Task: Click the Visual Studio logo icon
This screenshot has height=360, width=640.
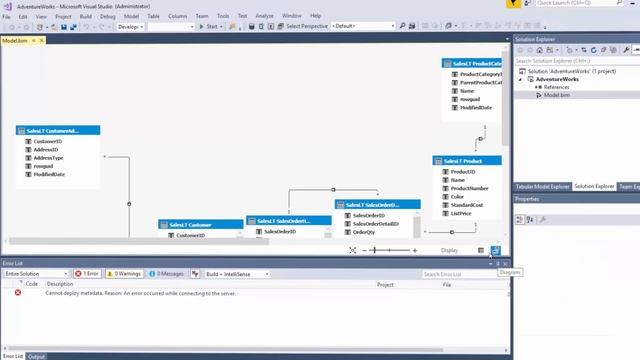Action: pos(7,6)
